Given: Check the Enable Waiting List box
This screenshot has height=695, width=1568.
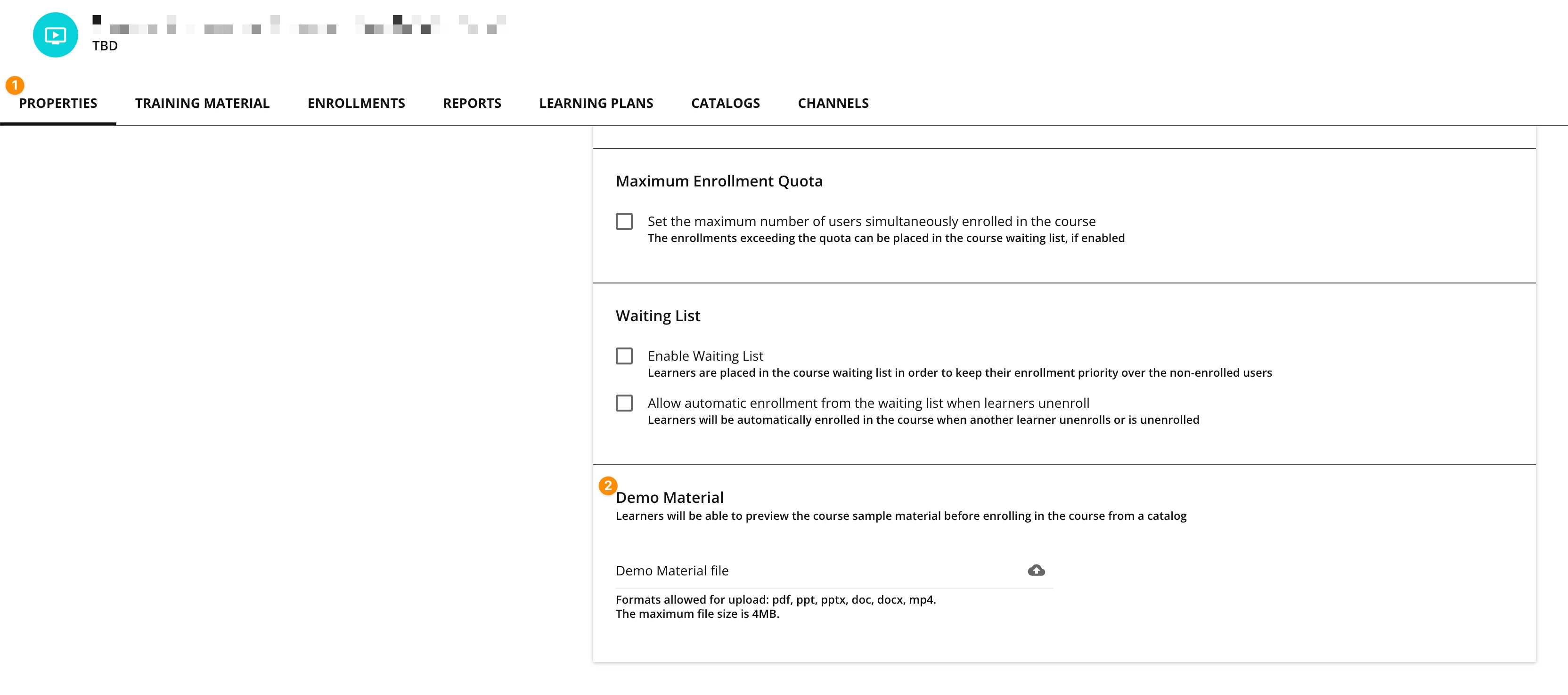Looking at the screenshot, I should [624, 356].
